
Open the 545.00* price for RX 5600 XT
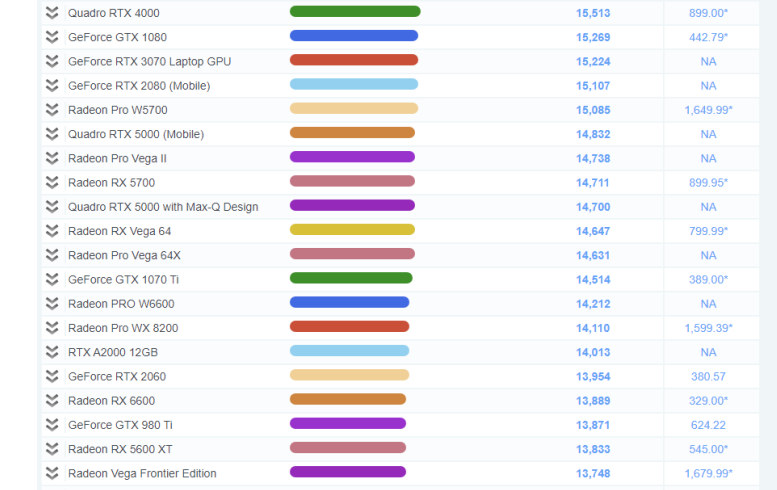(708, 449)
